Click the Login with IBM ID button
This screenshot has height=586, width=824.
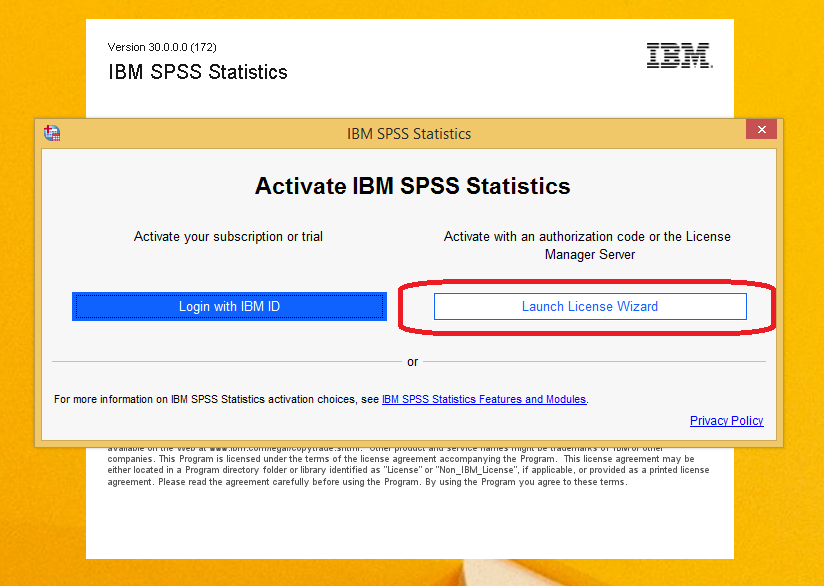pos(229,306)
